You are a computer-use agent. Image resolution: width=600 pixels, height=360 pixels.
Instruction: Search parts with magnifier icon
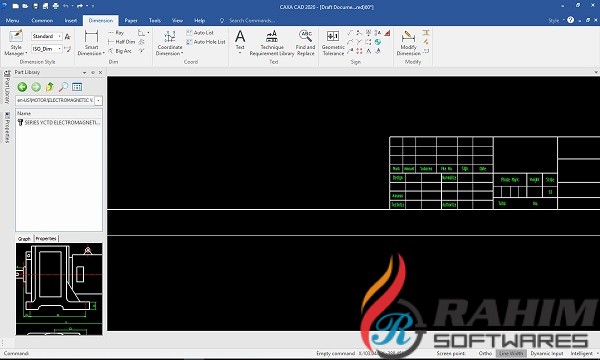click(63, 87)
